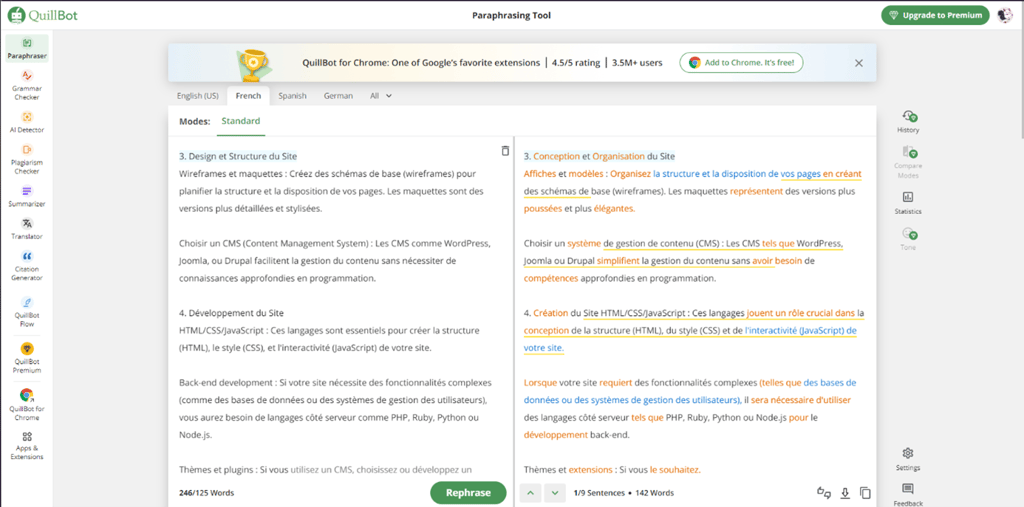Copy the paraphrased output text
1024x507 pixels.
click(865, 493)
